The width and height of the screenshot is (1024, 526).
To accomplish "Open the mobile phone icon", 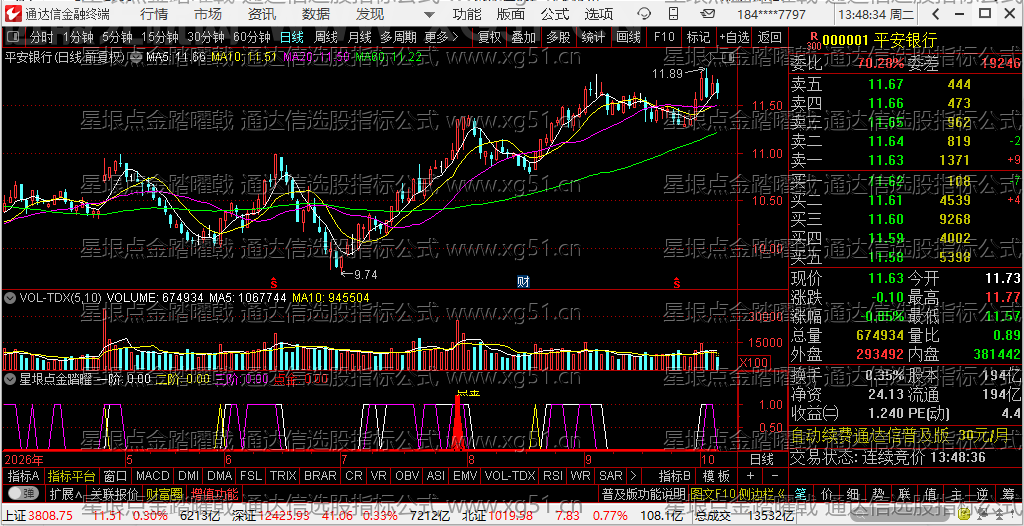I will click(x=673, y=13).
